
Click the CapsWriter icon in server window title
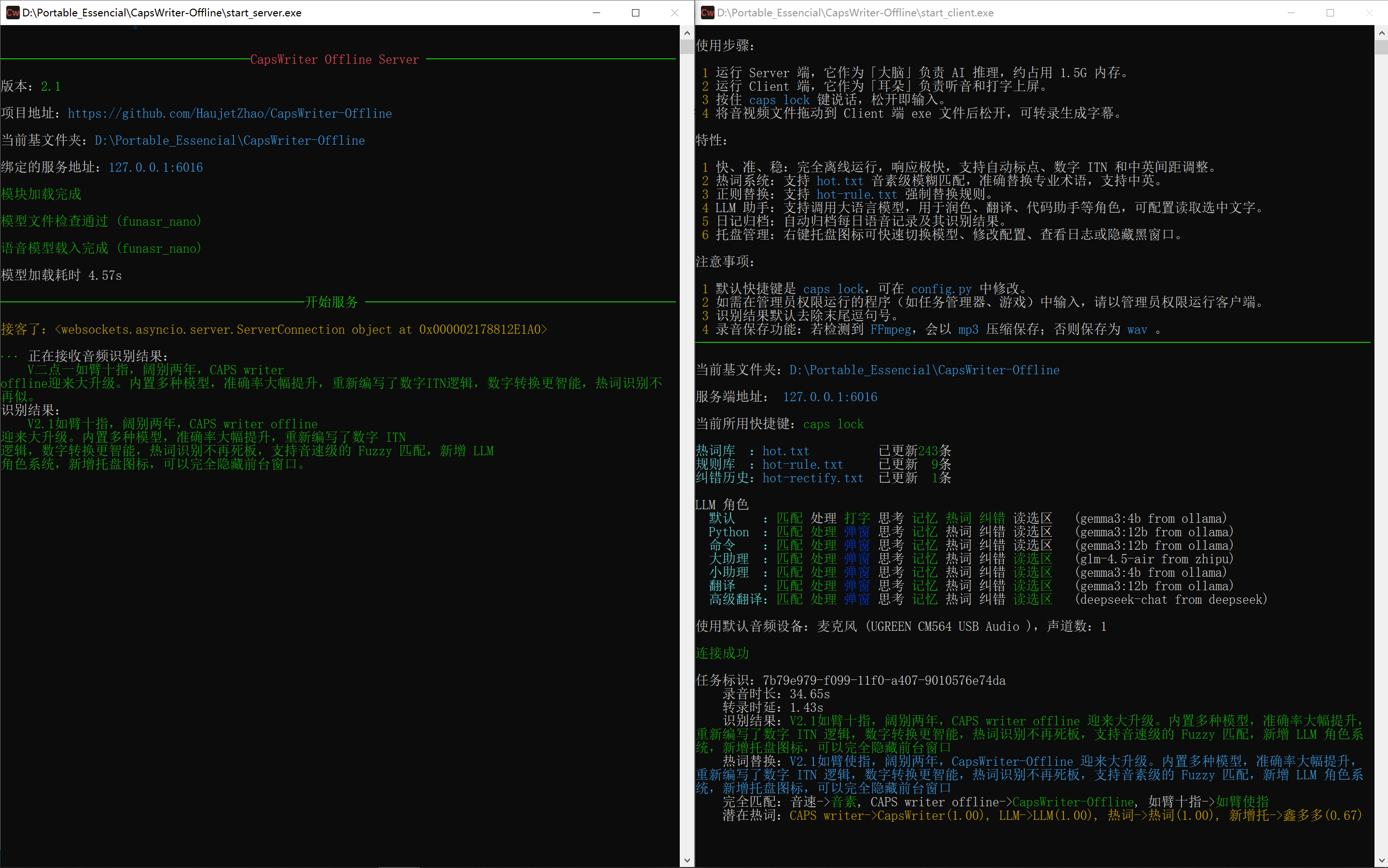pos(13,13)
